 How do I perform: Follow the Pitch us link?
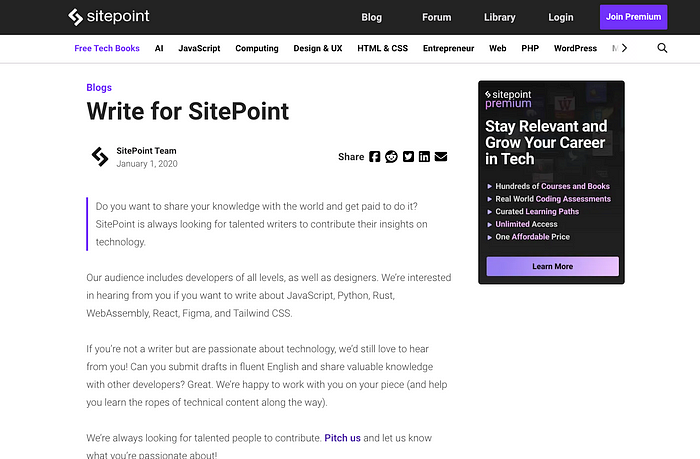click(342, 438)
